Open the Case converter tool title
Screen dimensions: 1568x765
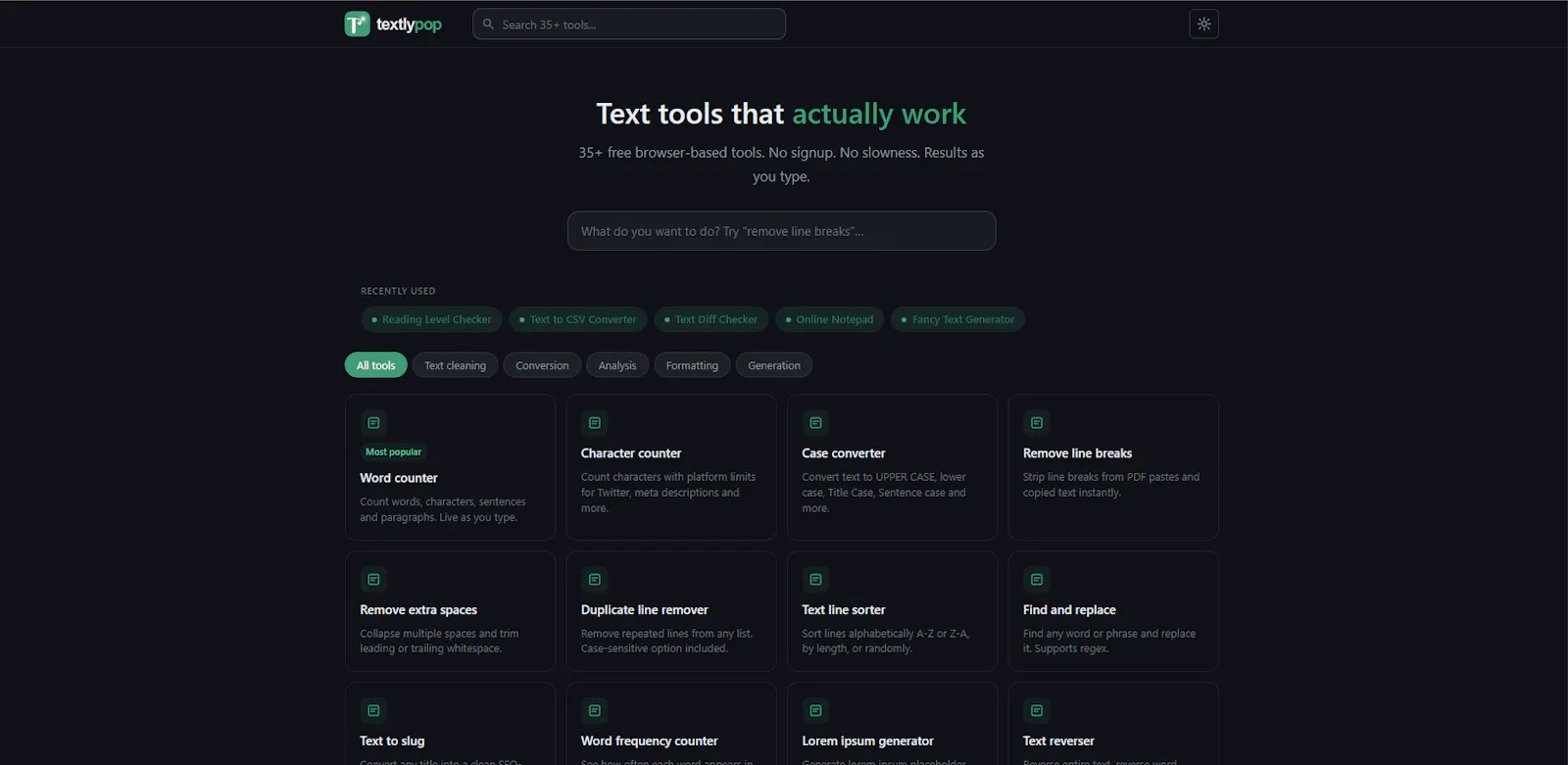[x=844, y=454]
